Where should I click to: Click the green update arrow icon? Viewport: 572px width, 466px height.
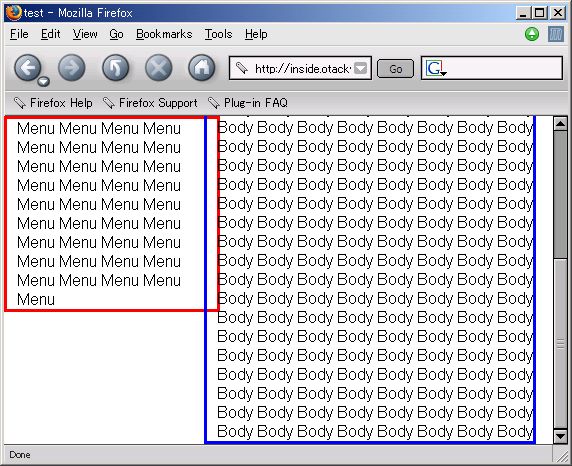[x=532, y=34]
